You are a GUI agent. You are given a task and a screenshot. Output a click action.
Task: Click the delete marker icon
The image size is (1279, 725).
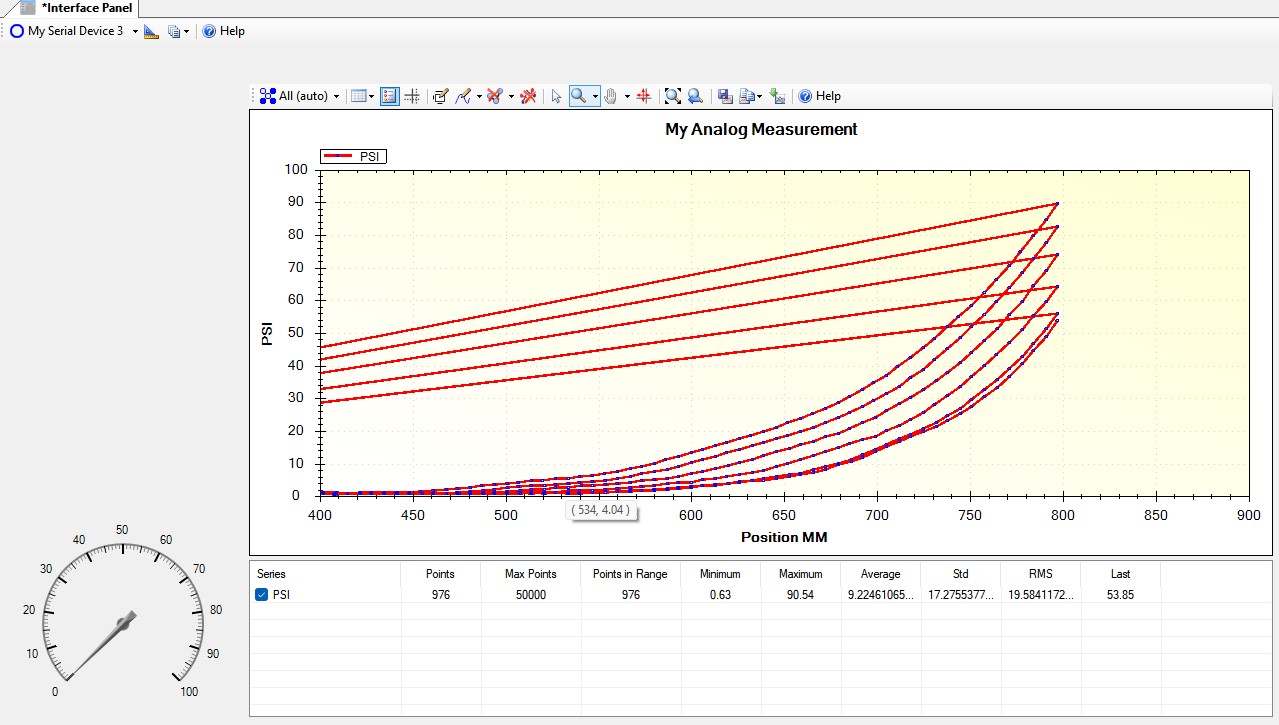click(494, 96)
